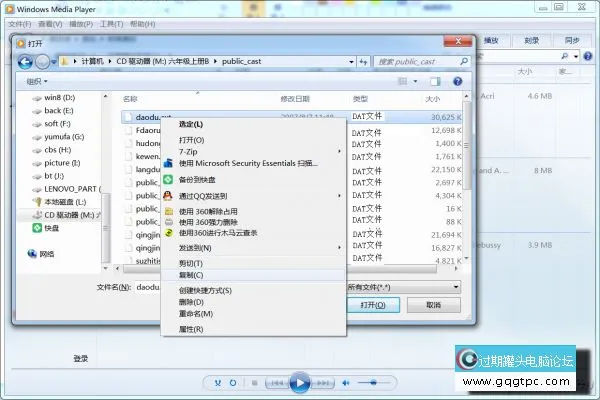
Task: Click the Windows Media Player help icon
Action: 588,56
